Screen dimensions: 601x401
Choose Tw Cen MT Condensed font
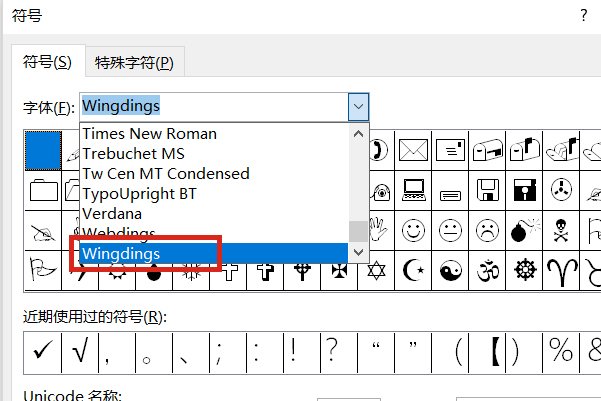click(214, 174)
